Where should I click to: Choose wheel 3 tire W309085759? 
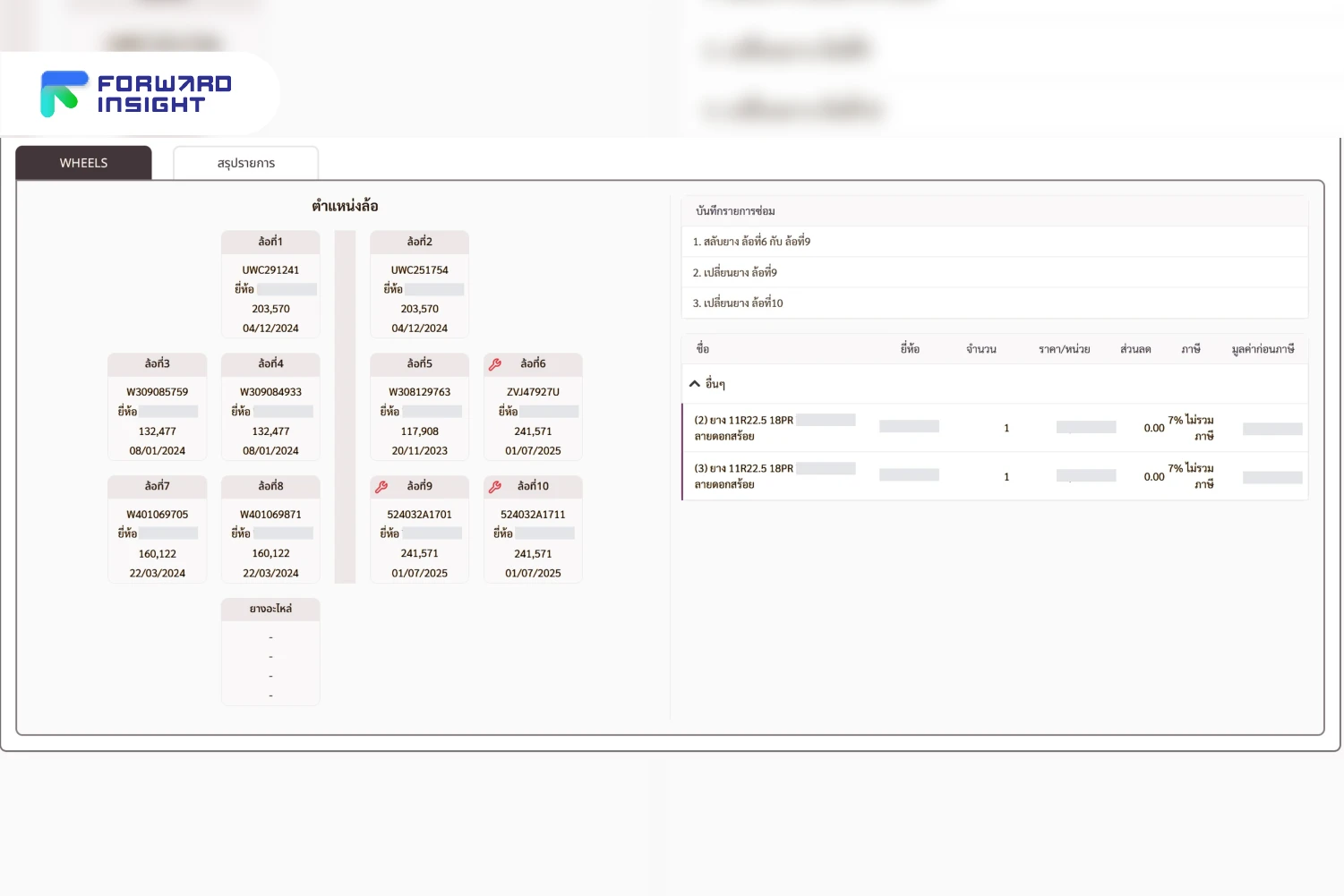157,408
